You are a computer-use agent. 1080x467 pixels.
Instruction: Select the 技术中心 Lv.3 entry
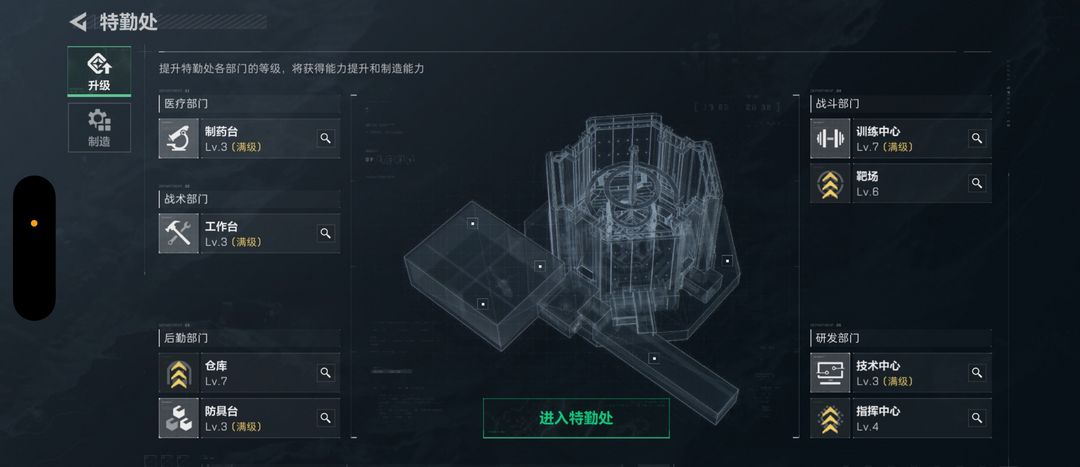pyautogui.click(x=901, y=373)
